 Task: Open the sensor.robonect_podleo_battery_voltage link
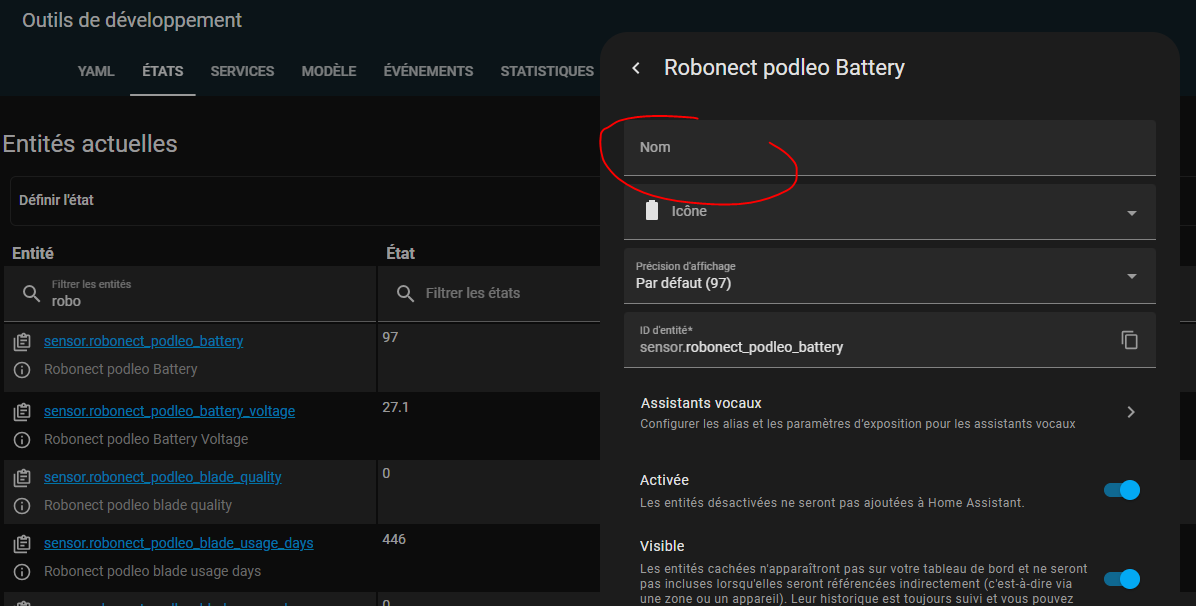pyautogui.click(x=169, y=411)
